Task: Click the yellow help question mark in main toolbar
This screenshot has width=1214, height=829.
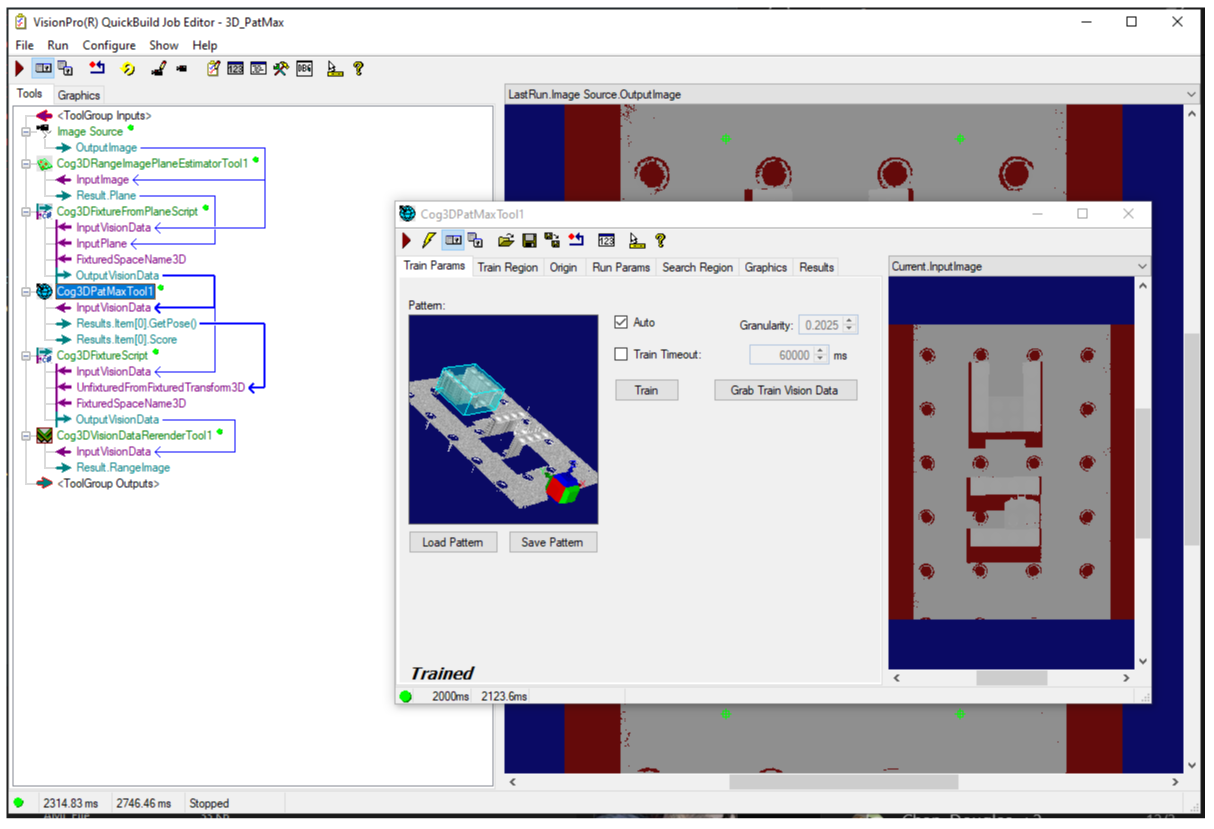Action: pyautogui.click(x=358, y=69)
